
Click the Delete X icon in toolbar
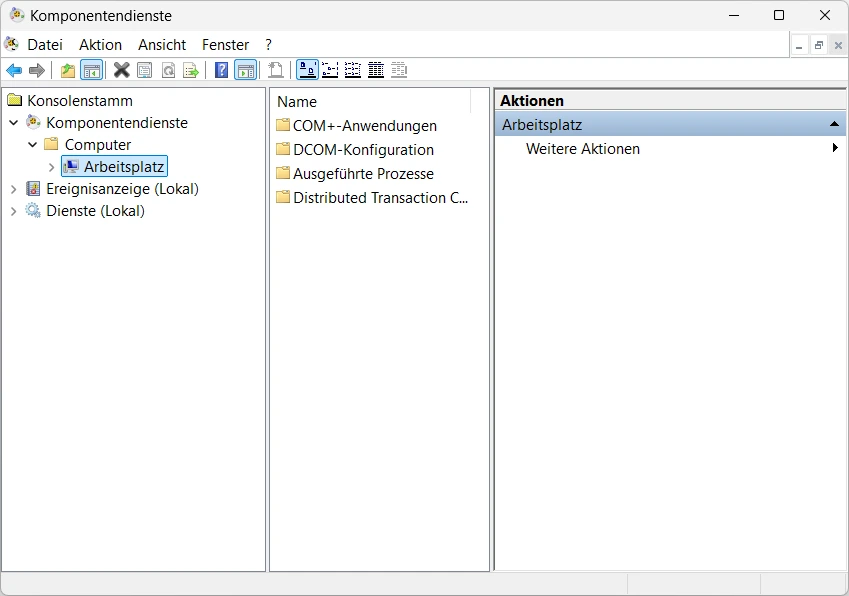coord(122,70)
